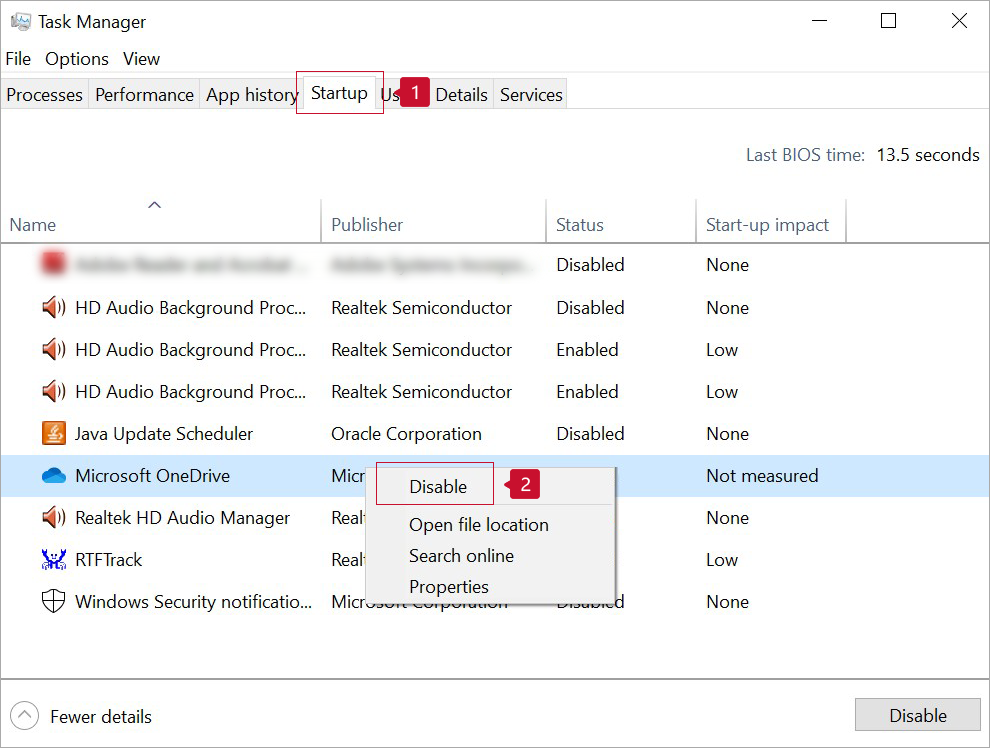Switch to the Performance tab

click(144, 95)
